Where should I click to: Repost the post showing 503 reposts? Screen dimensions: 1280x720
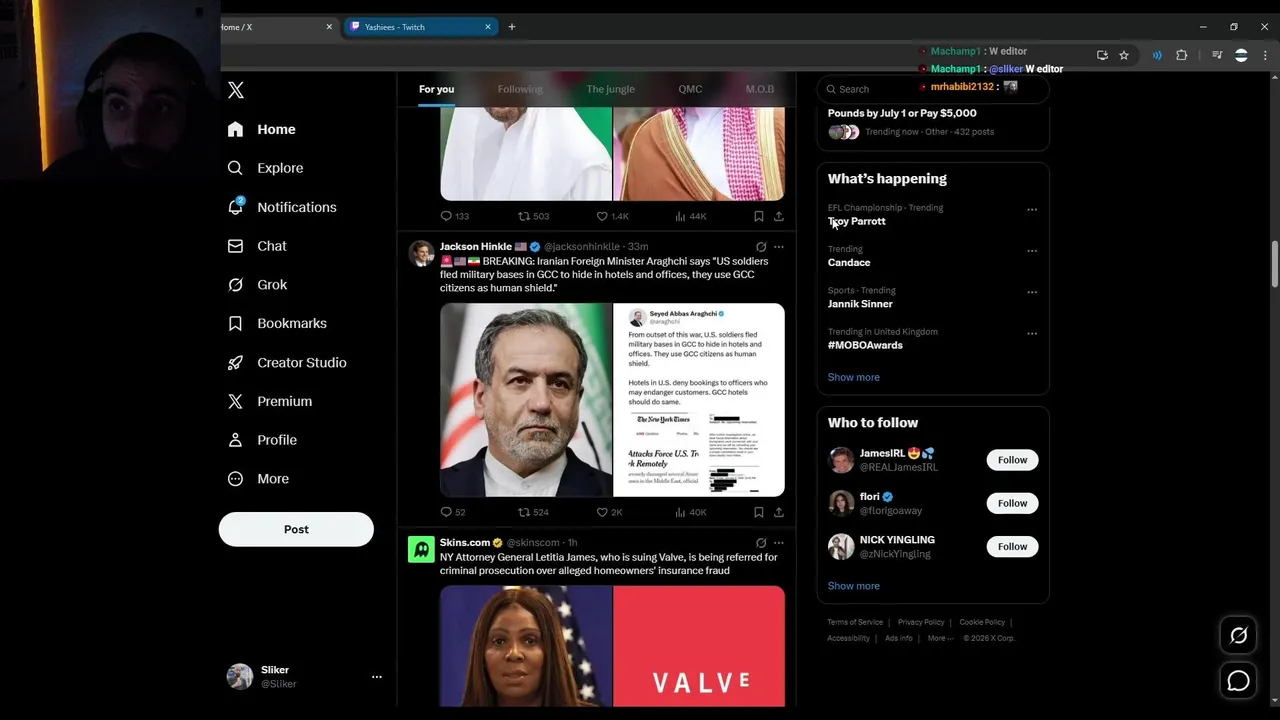tap(533, 216)
